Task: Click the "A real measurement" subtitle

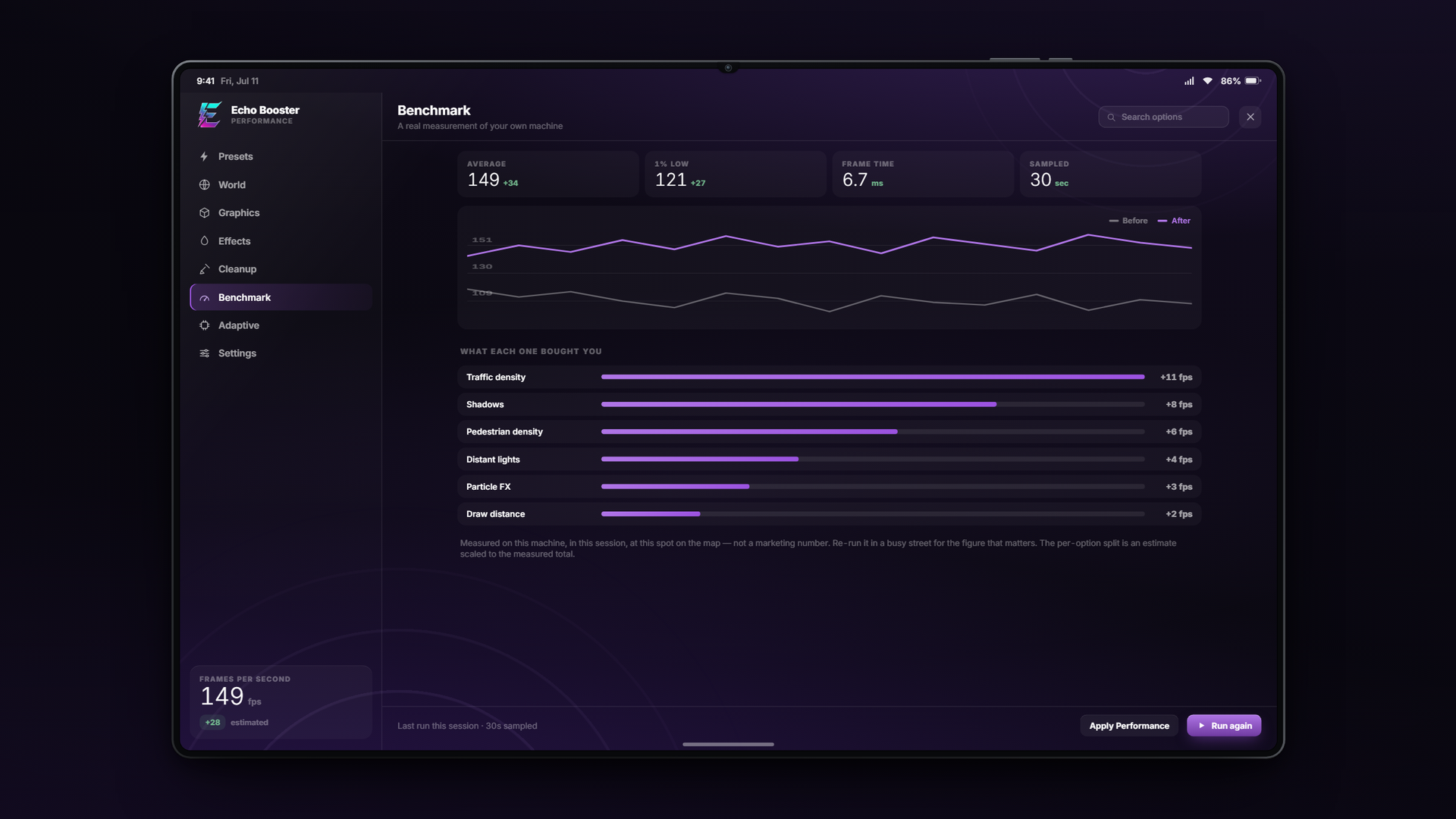Action: coord(480,126)
